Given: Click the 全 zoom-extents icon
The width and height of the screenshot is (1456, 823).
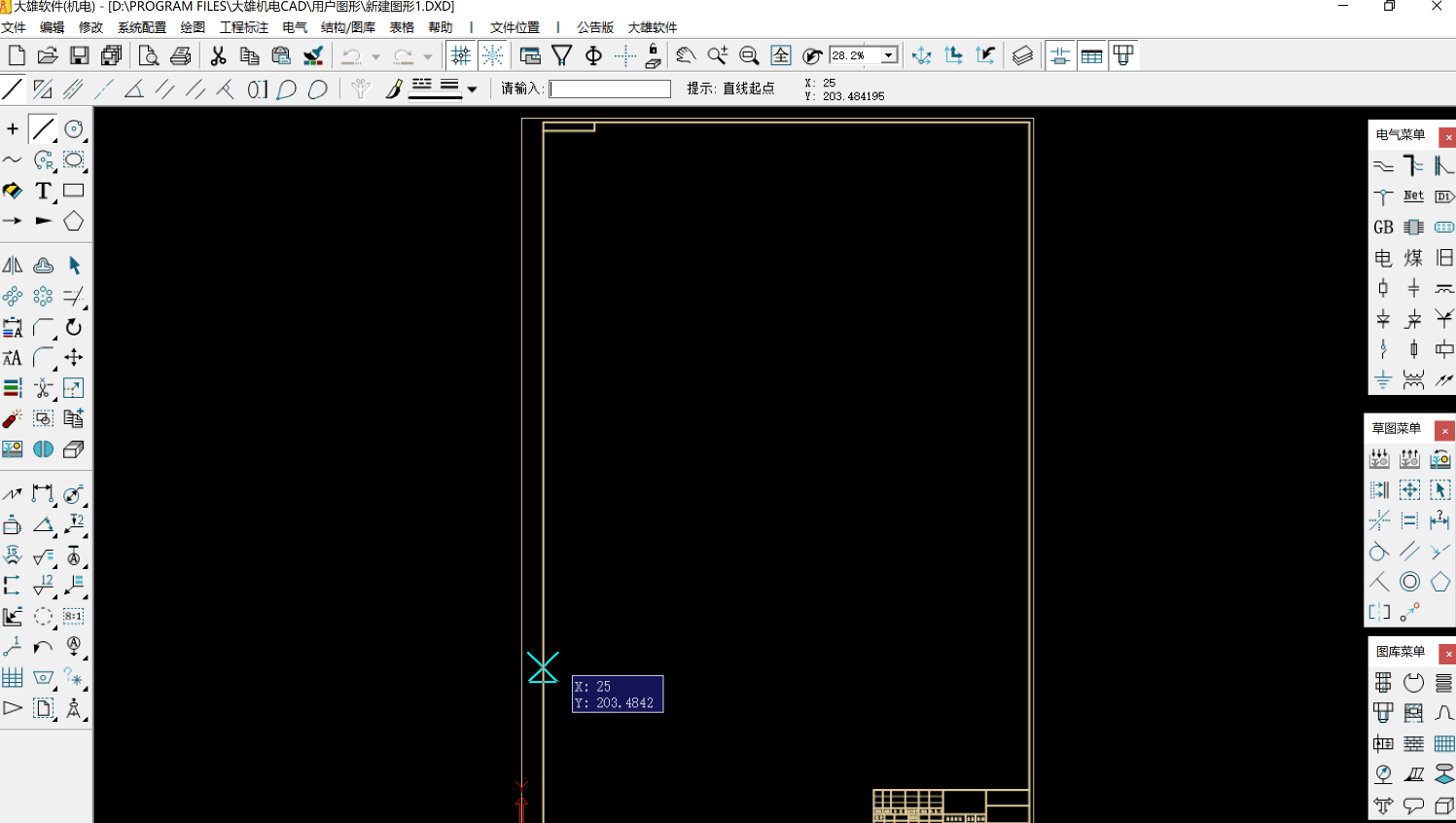Looking at the screenshot, I should (781, 55).
